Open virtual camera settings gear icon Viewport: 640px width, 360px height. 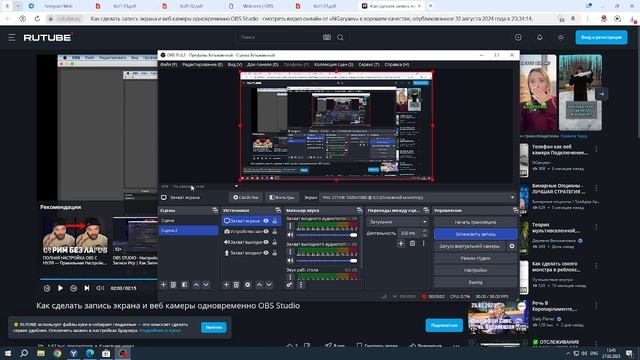point(512,246)
